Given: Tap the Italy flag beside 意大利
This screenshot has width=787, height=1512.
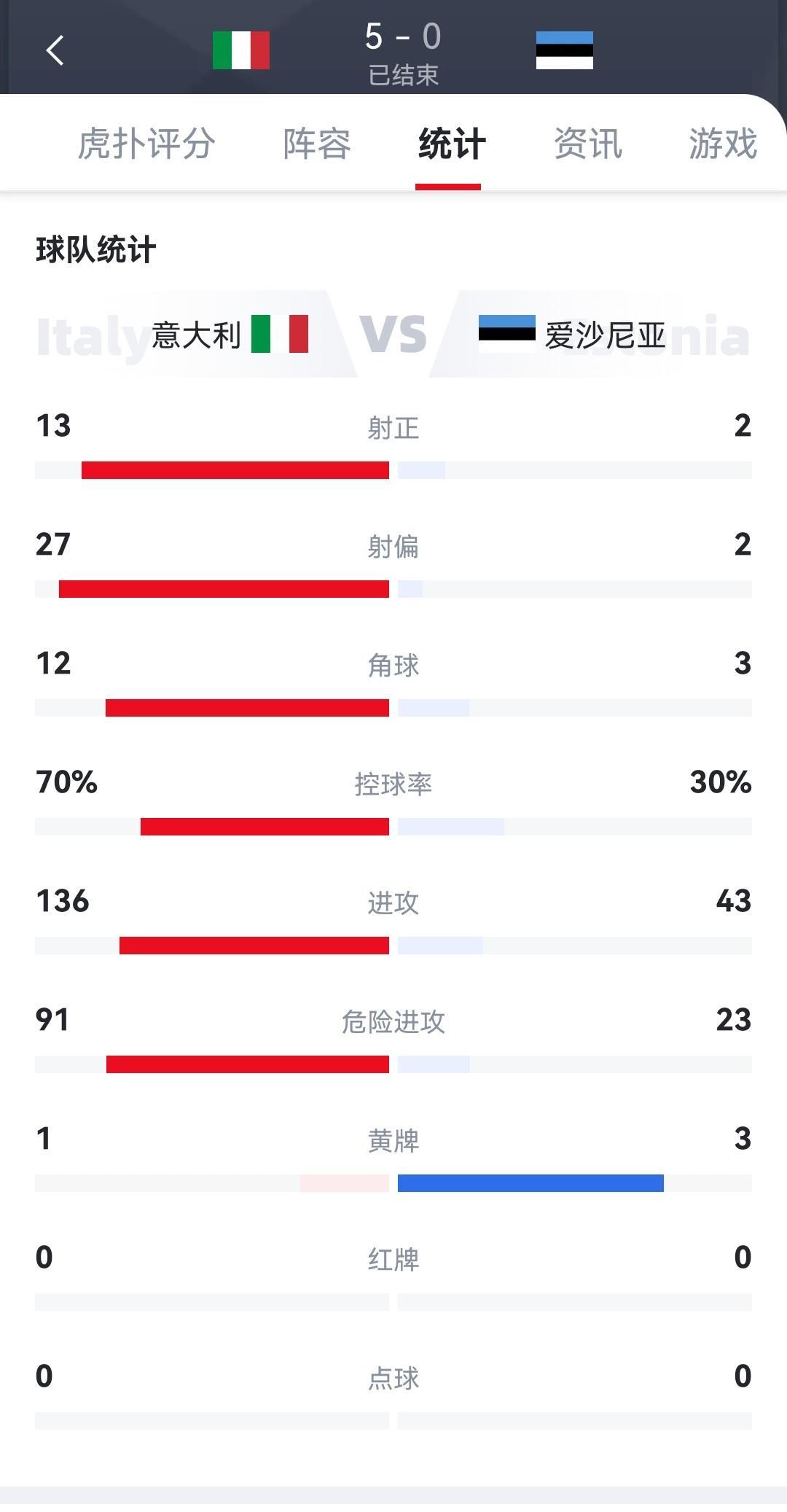Looking at the screenshot, I should (x=280, y=334).
